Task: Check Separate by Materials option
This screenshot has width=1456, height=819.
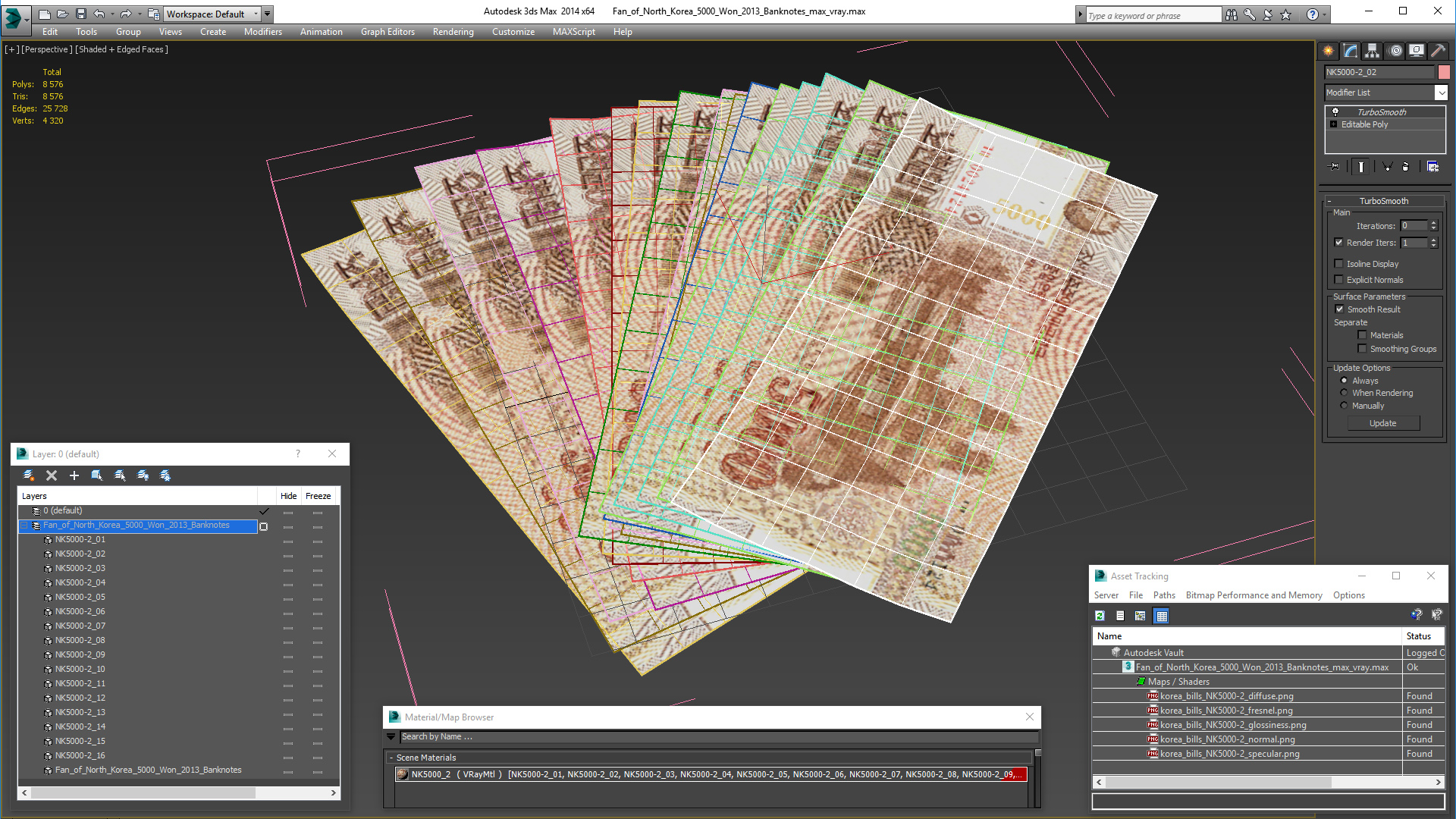Action: point(1363,335)
